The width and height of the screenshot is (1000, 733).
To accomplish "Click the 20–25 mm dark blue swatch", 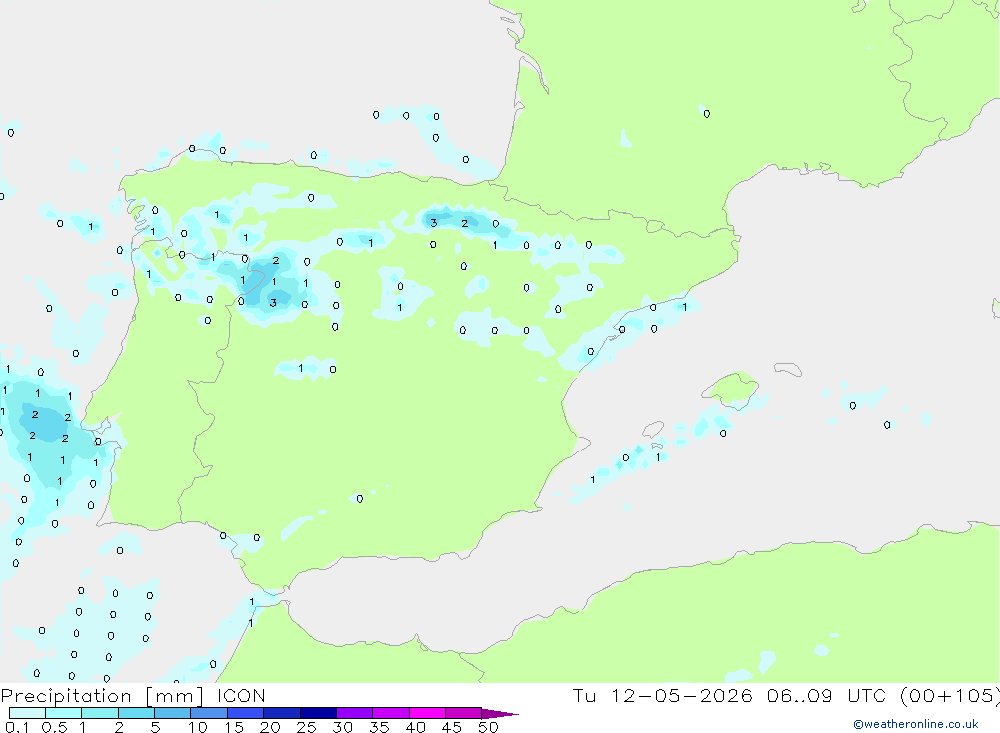I will (281, 713).
